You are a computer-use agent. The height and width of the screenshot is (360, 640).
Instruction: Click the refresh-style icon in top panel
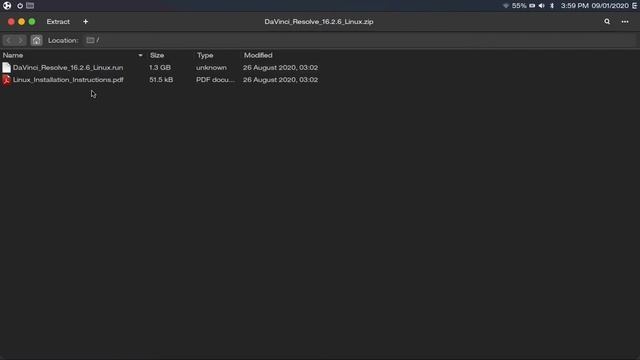pyautogui.click(x=20, y=6)
